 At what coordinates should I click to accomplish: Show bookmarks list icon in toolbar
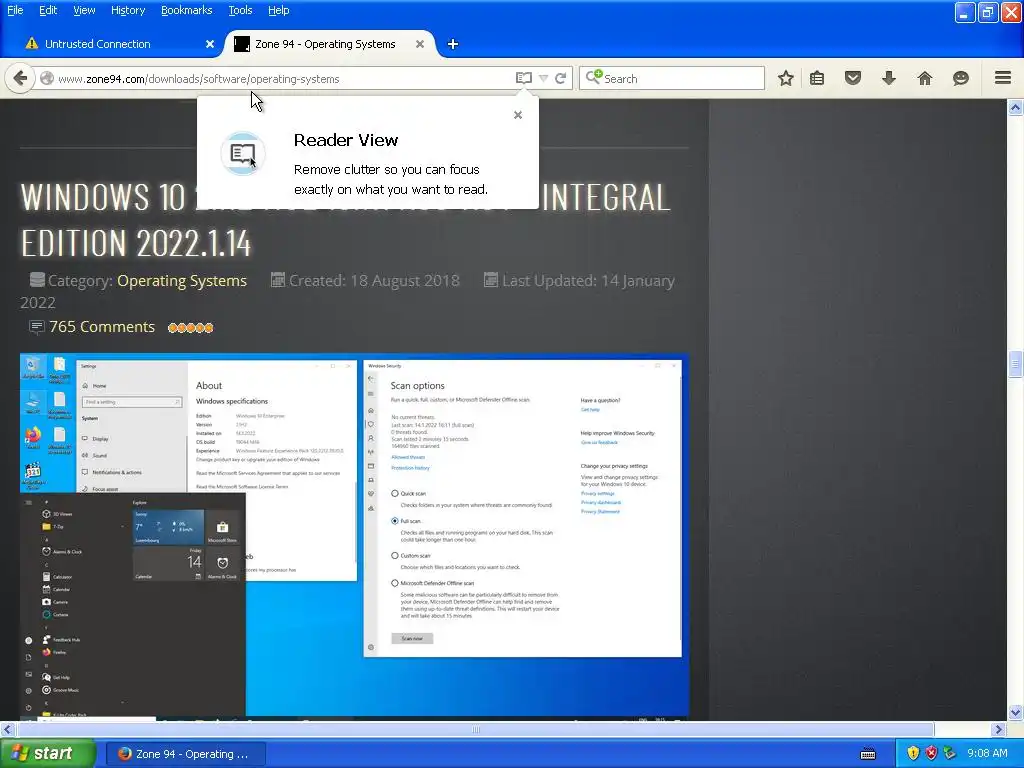[x=817, y=78]
